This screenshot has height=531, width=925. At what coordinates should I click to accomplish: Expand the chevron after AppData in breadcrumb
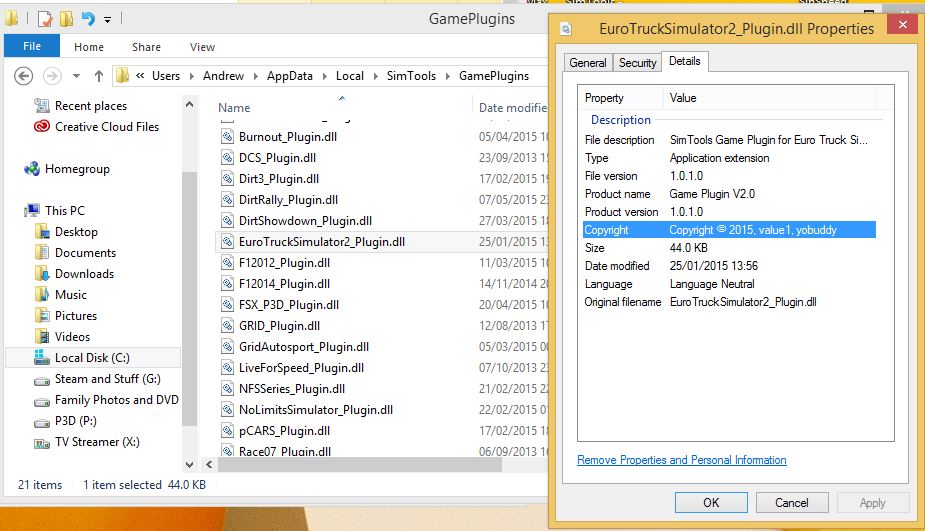324,76
